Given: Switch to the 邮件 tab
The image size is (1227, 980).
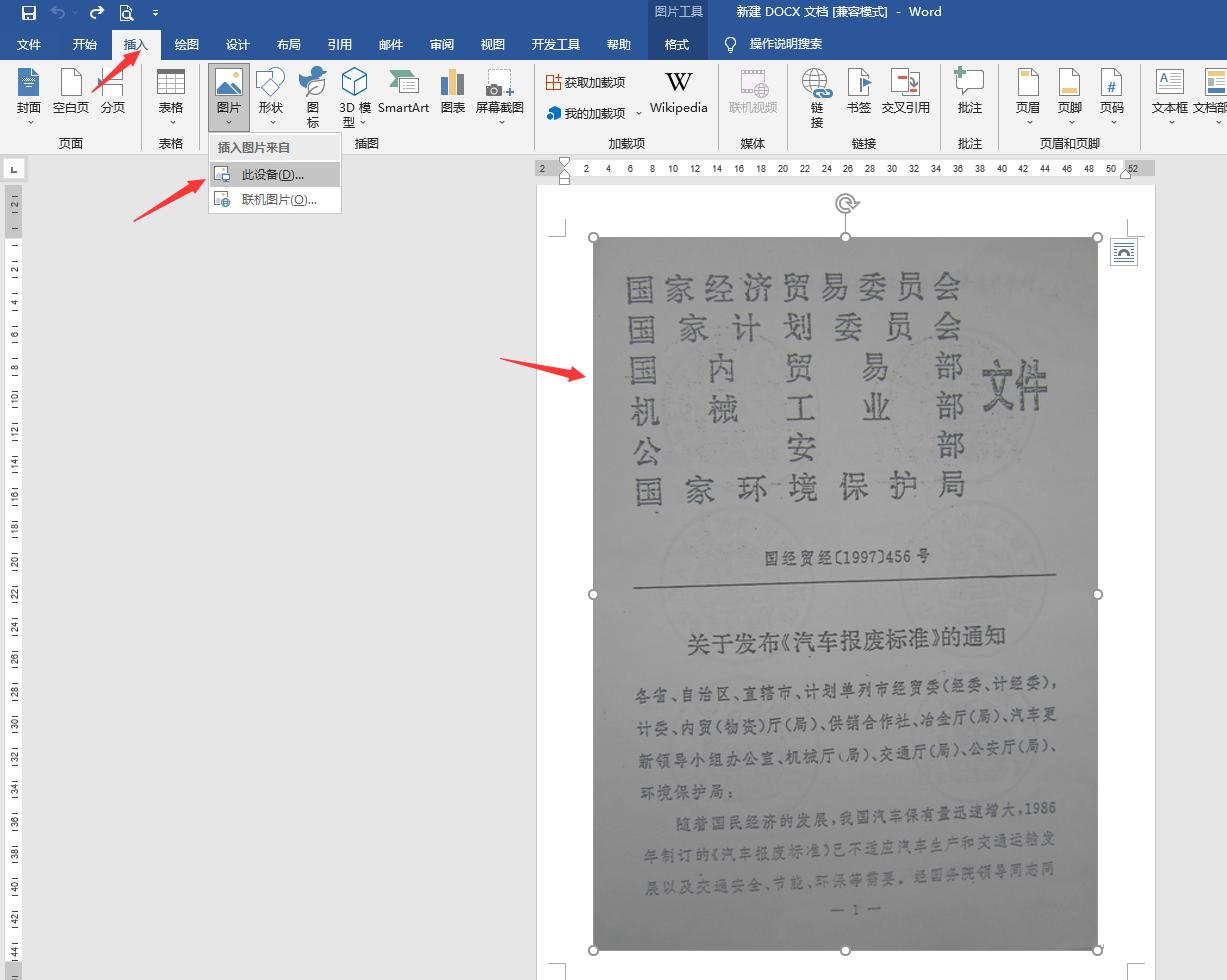Looking at the screenshot, I should pos(391,44).
